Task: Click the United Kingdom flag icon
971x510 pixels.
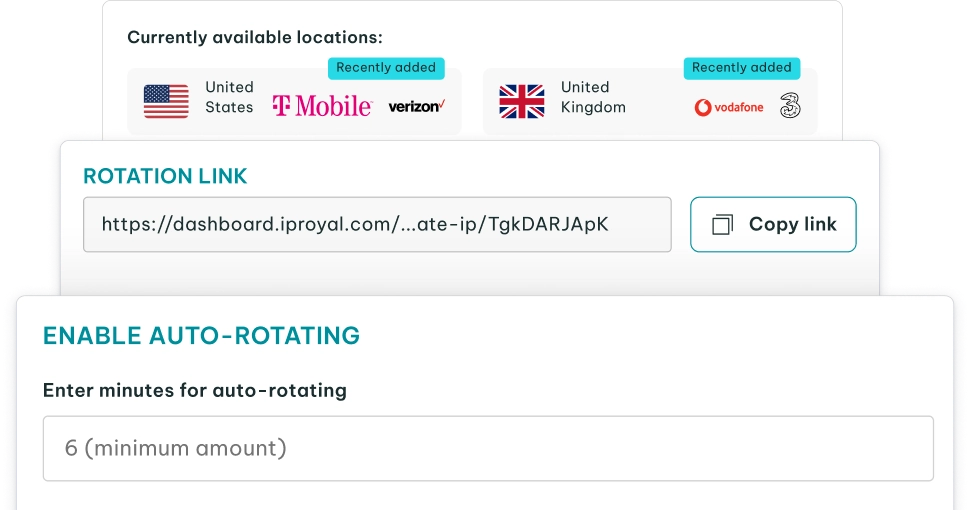Action: [x=522, y=101]
